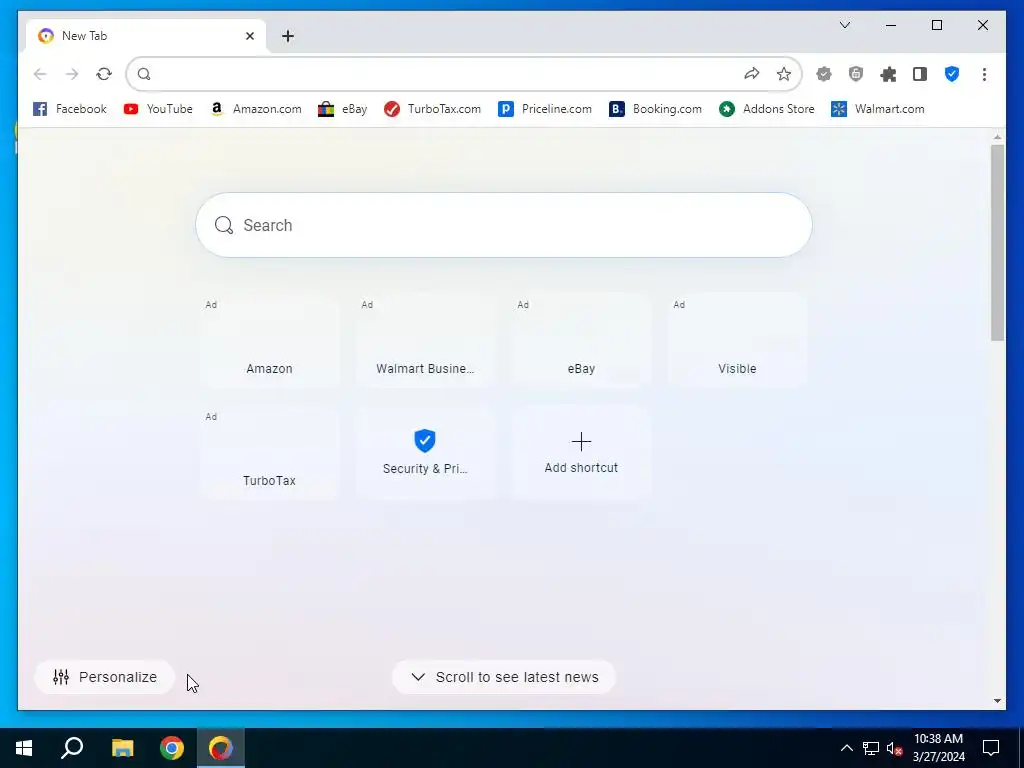Screen dimensions: 1024x768
Task: Launch Google Chrome from the taskbar
Action: click(172, 748)
